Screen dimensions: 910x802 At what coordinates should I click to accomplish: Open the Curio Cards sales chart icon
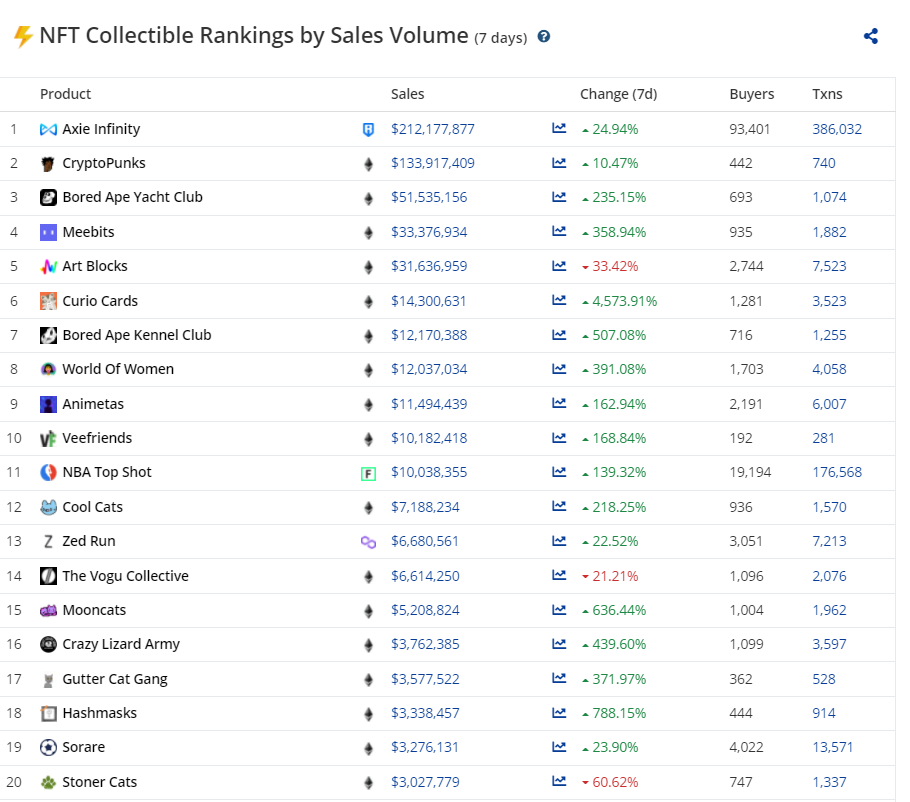pyautogui.click(x=559, y=301)
